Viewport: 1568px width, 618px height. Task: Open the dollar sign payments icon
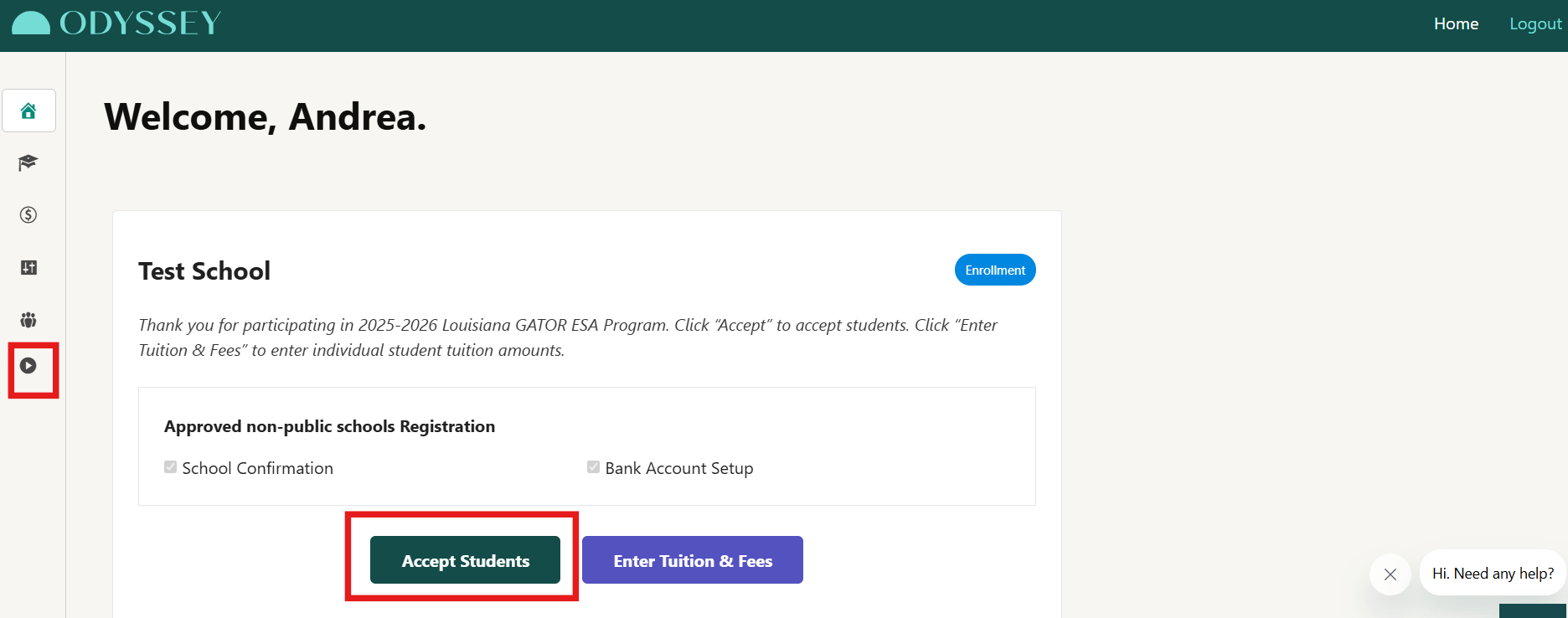(x=28, y=215)
